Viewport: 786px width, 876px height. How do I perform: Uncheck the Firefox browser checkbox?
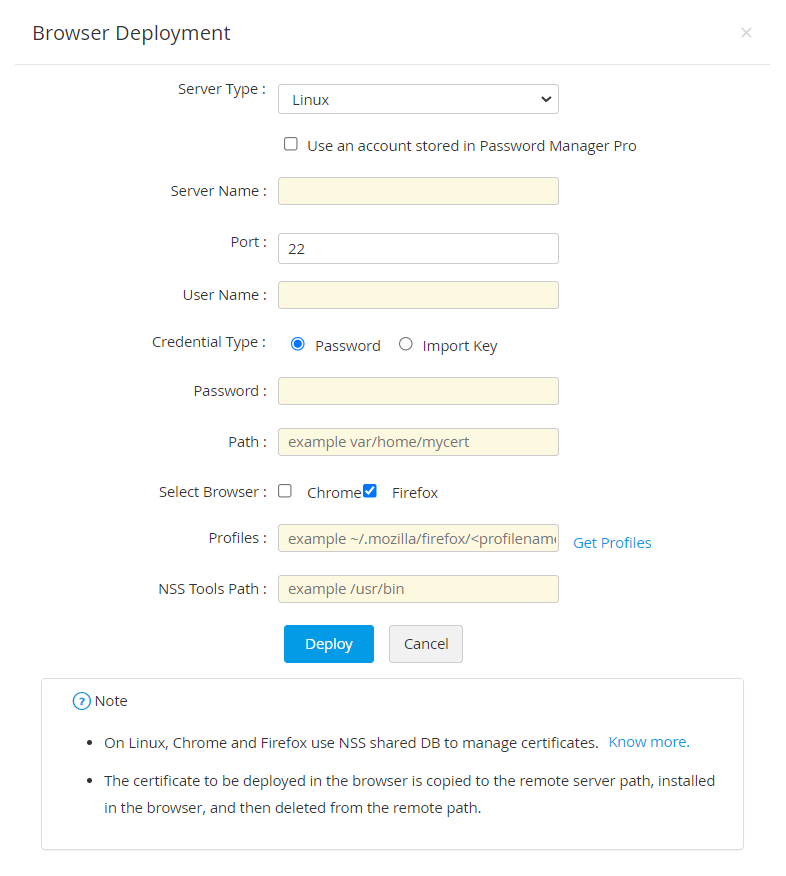click(370, 491)
